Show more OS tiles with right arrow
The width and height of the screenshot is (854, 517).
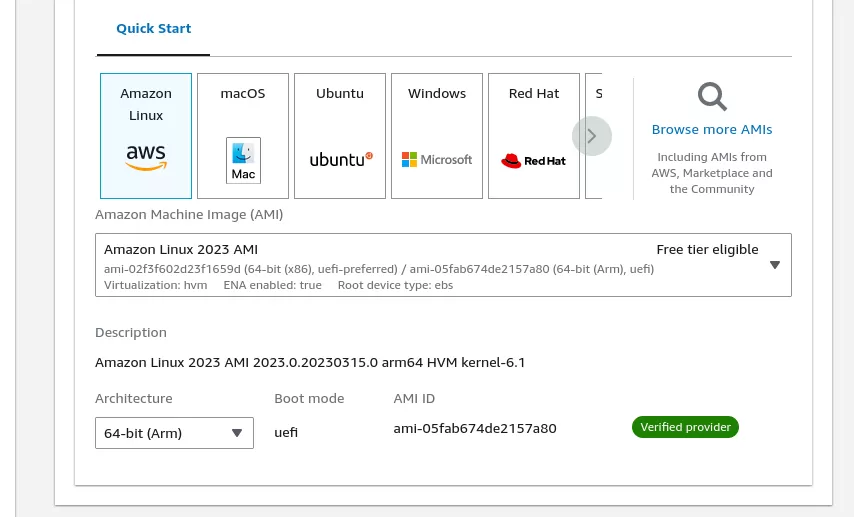592,136
